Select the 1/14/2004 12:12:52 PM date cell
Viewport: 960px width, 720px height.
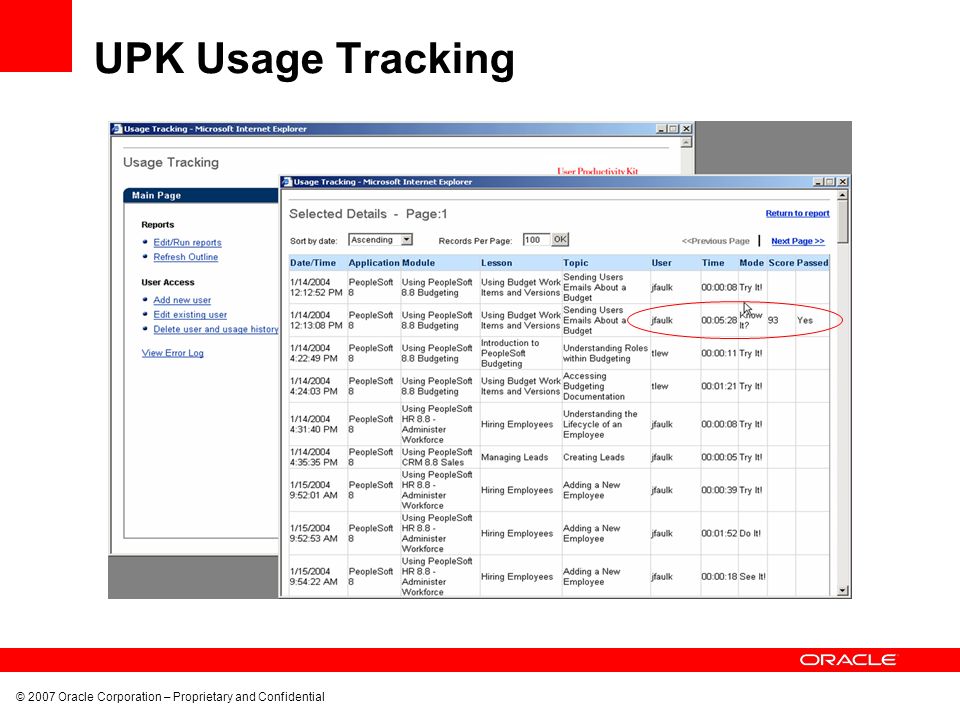(x=316, y=288)
